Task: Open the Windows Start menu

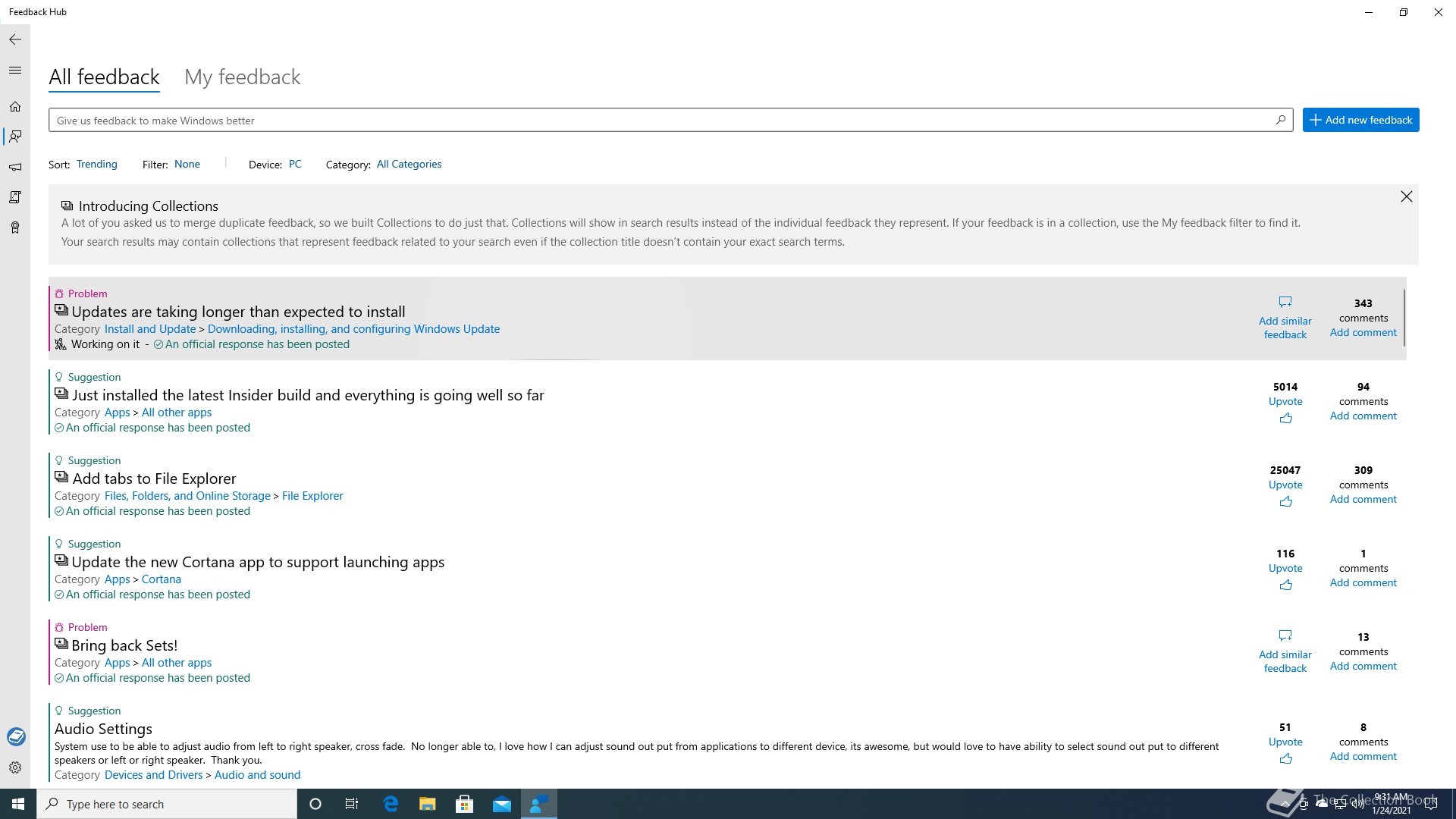Action: pyautogui.click(x=18, y=804)
